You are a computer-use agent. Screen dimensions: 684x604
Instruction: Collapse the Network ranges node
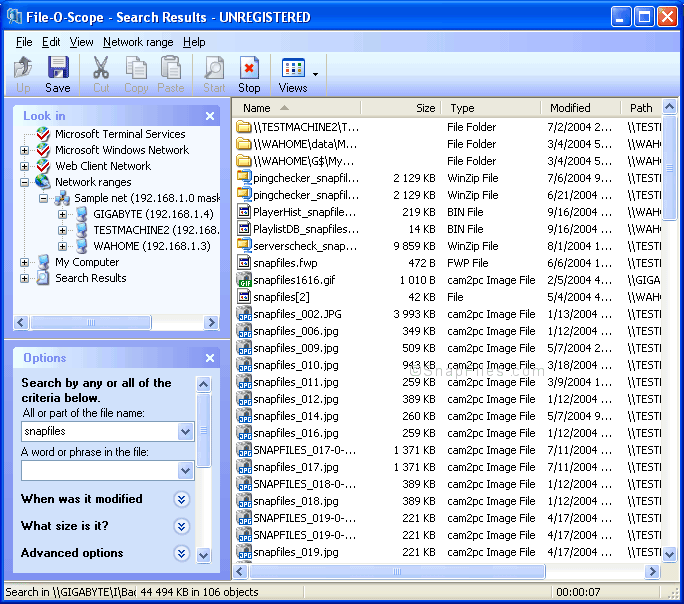(24, 182)
